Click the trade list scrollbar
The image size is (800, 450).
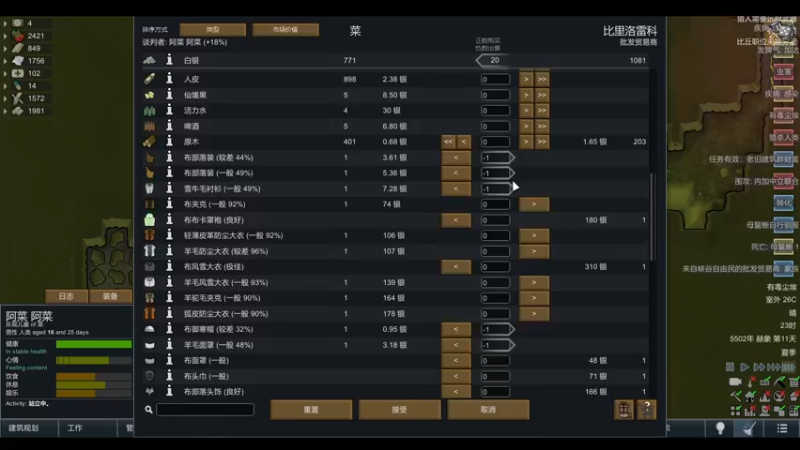[x=652, y=217]
